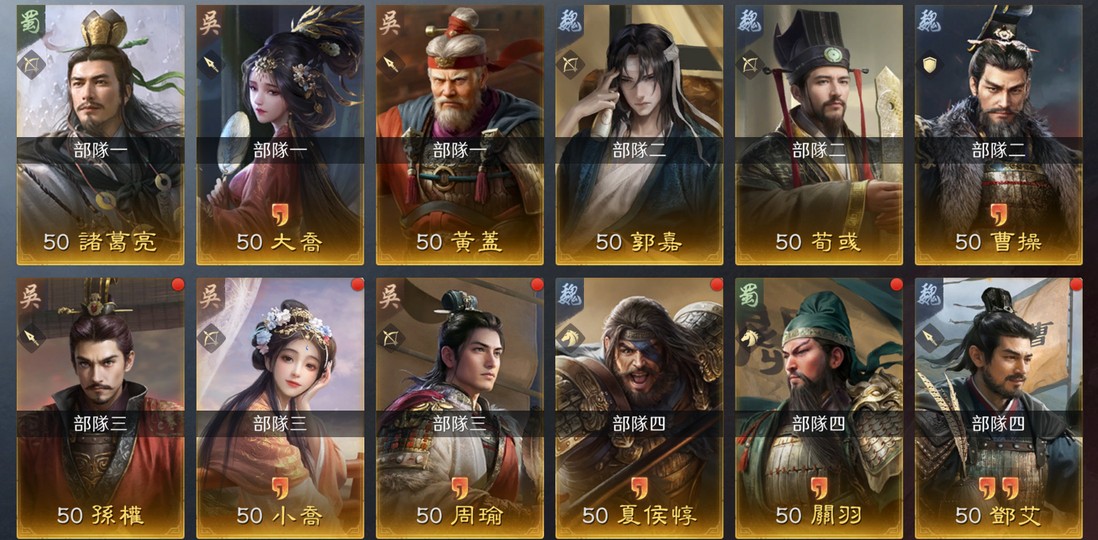Click the 50 孫權 name plate

pyautogui.click(x=101, y=515)
